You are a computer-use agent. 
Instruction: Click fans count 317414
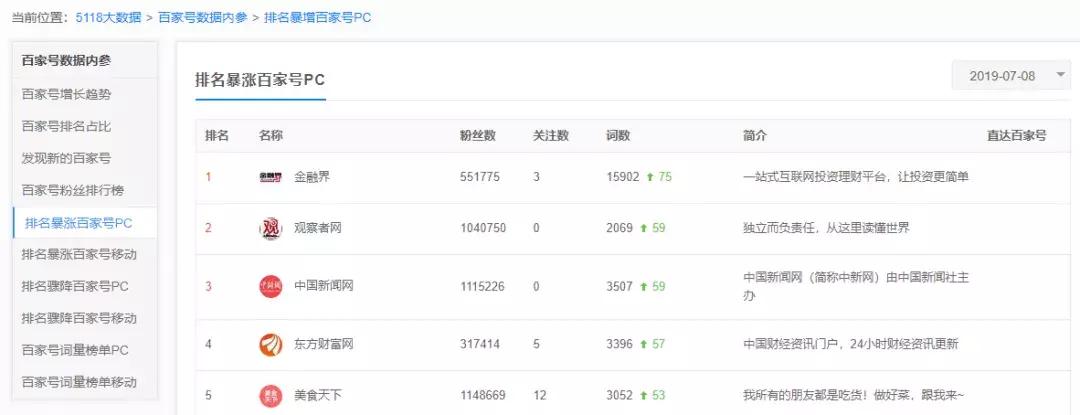click(480, 344)
